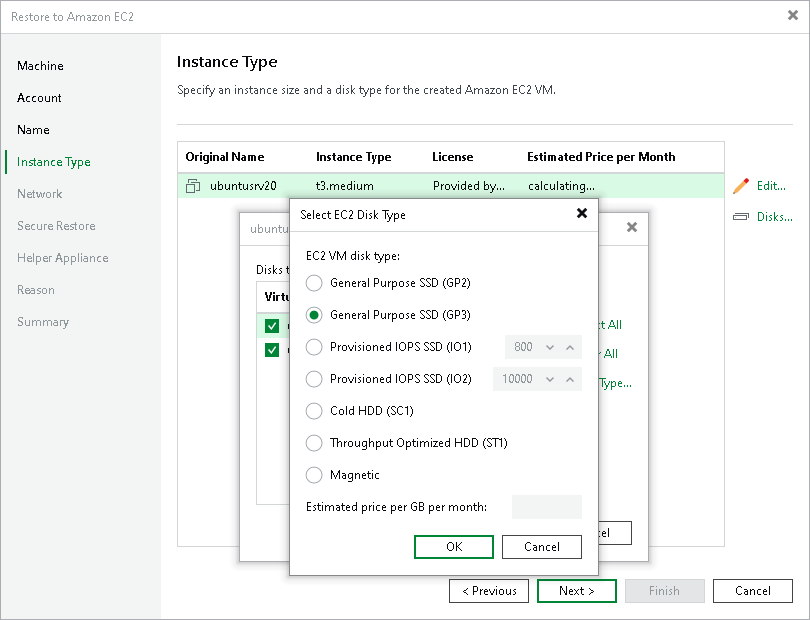This screenshot has height=620, width=810.
Task: Sort by Instance Type column header
Action: point(353,157)
